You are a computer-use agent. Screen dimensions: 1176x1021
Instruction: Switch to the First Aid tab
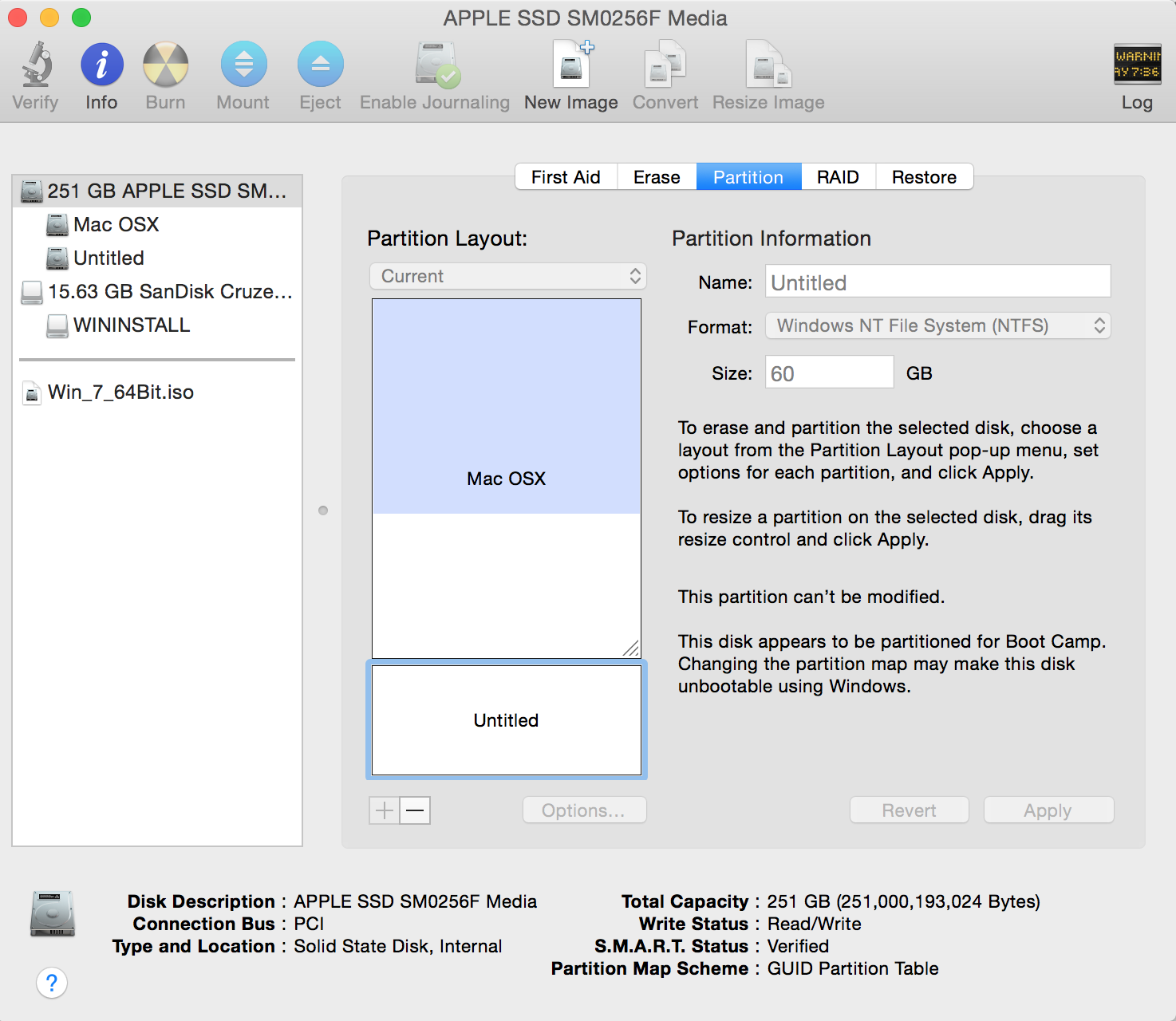point(566,177)
